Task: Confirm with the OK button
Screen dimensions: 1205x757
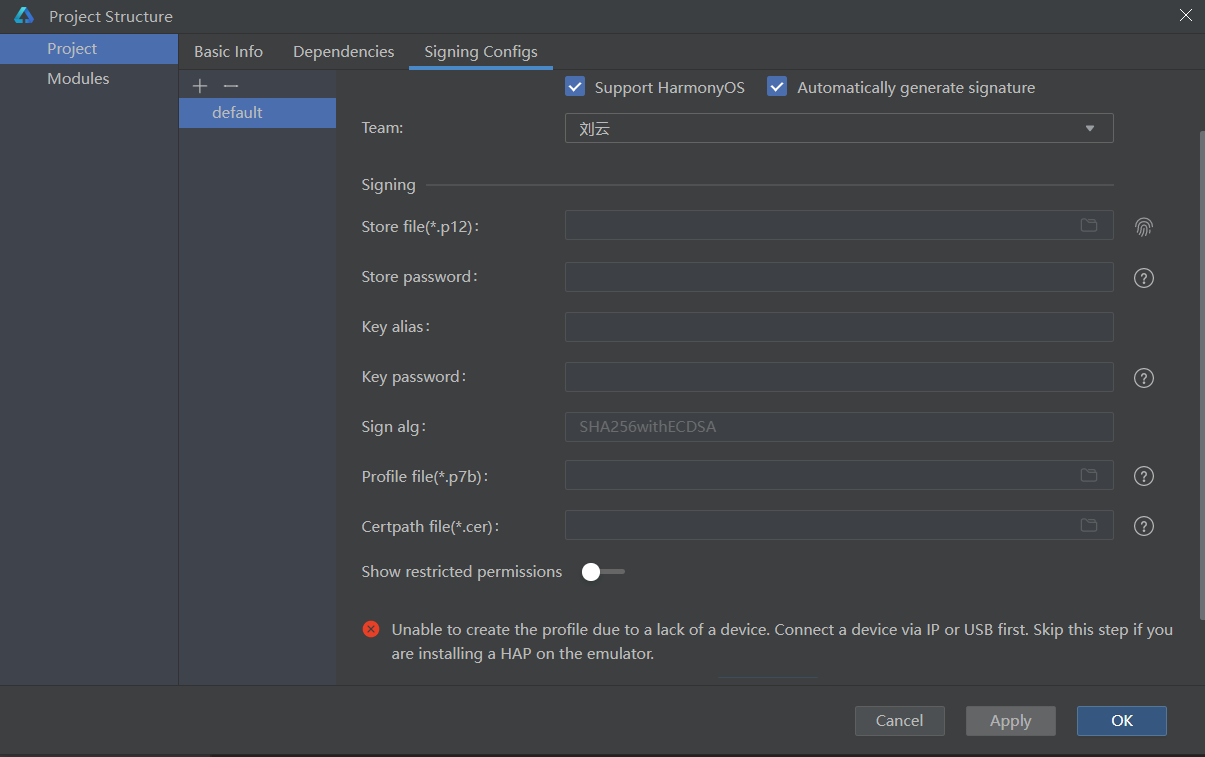Action: 1122,721
